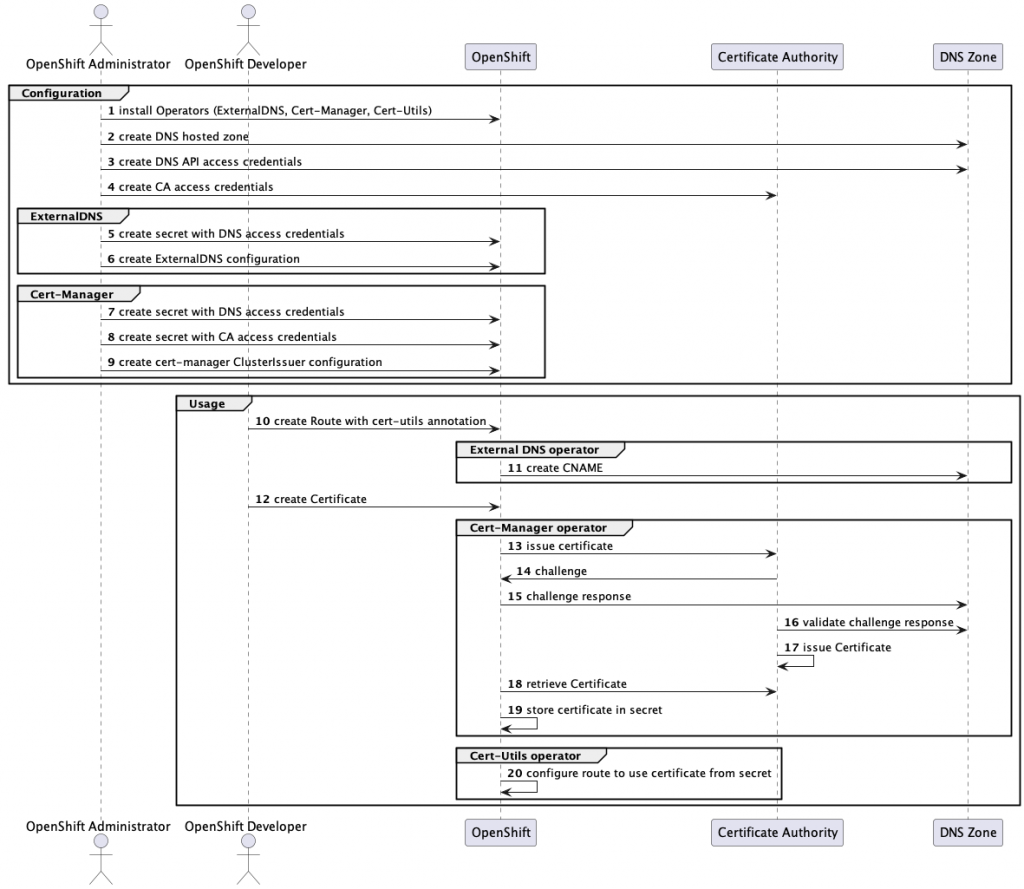Click step 10 create Route with cert-utils annotation
Viewport: 1024px width, 889px height.
(370, 421)
